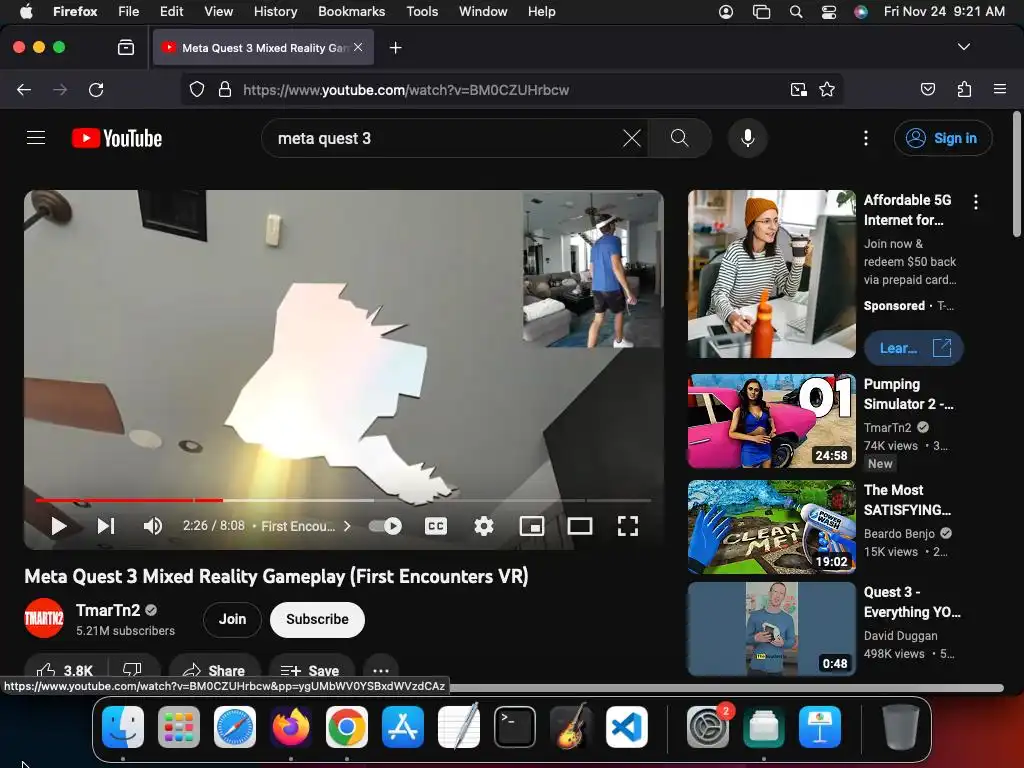Open the YouTube hamburger guide menu

point(36,138)
